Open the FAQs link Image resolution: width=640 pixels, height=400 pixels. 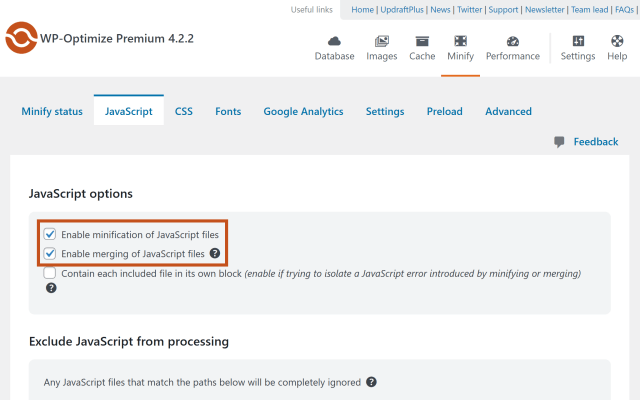coord(624,10)
